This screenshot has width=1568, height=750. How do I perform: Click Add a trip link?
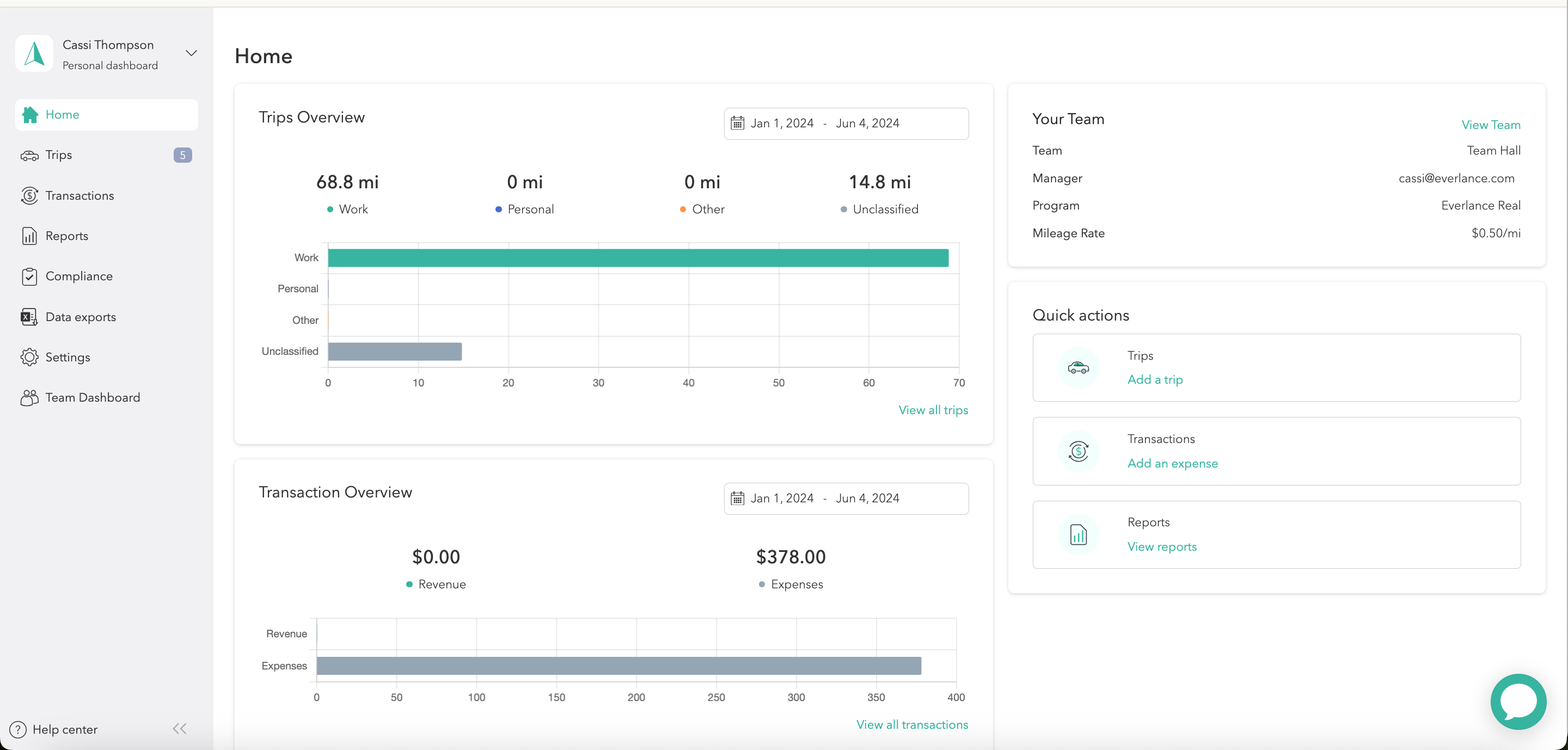(1154, 379)
